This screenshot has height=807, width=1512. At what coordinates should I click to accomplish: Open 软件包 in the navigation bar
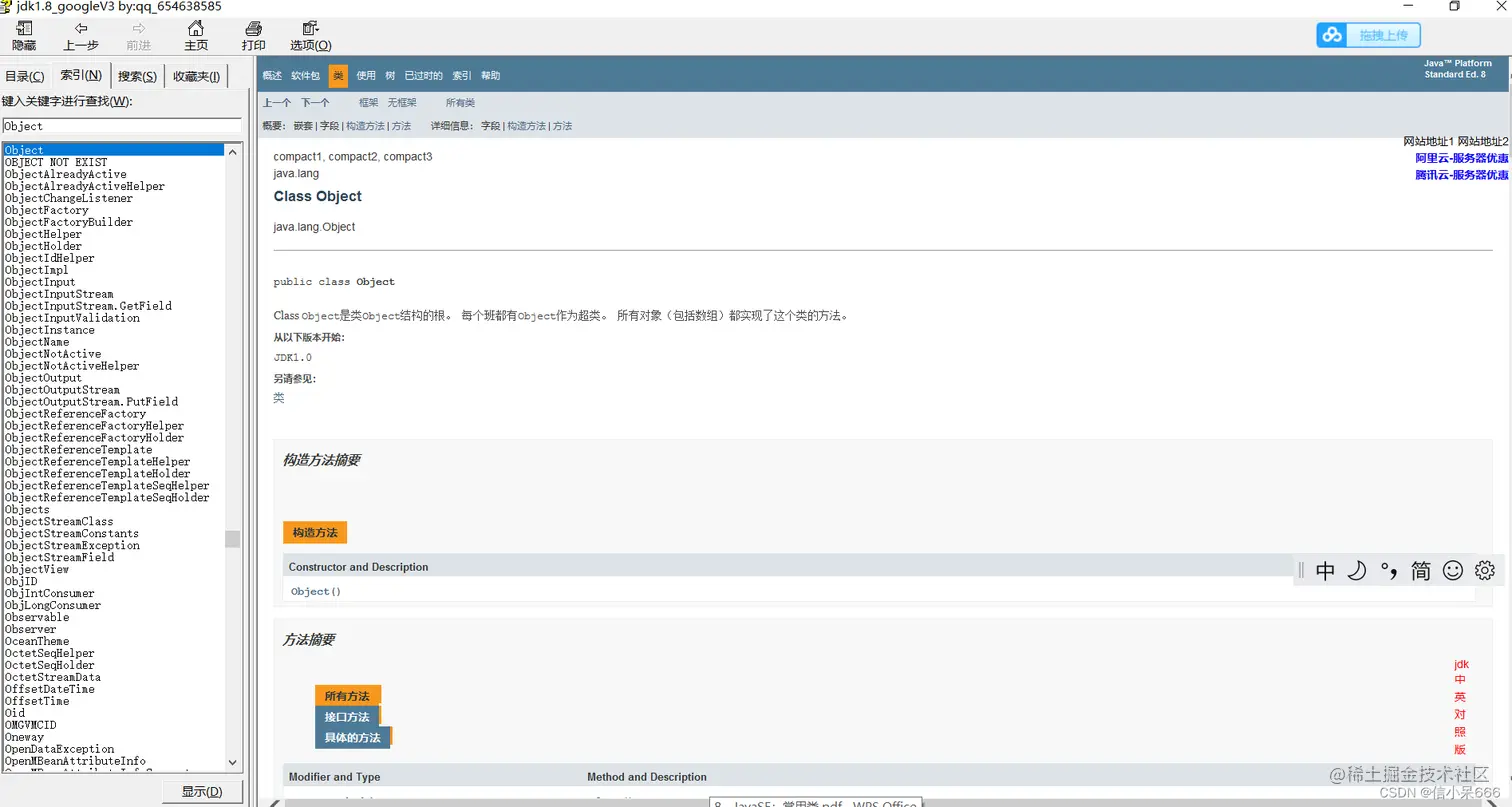[305, 76]
